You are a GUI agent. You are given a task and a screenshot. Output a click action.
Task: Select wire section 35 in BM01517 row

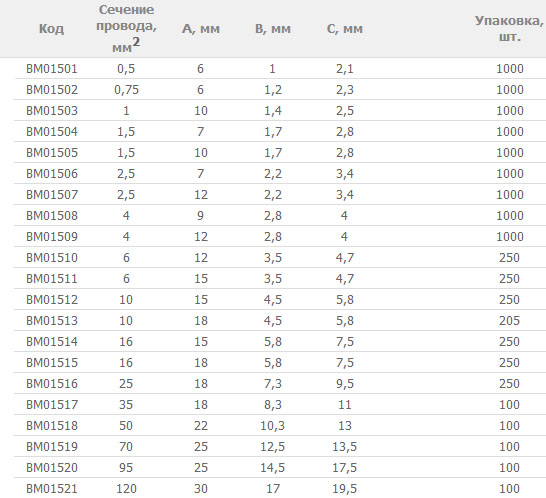pyautogui.click(x=126, y=405)
